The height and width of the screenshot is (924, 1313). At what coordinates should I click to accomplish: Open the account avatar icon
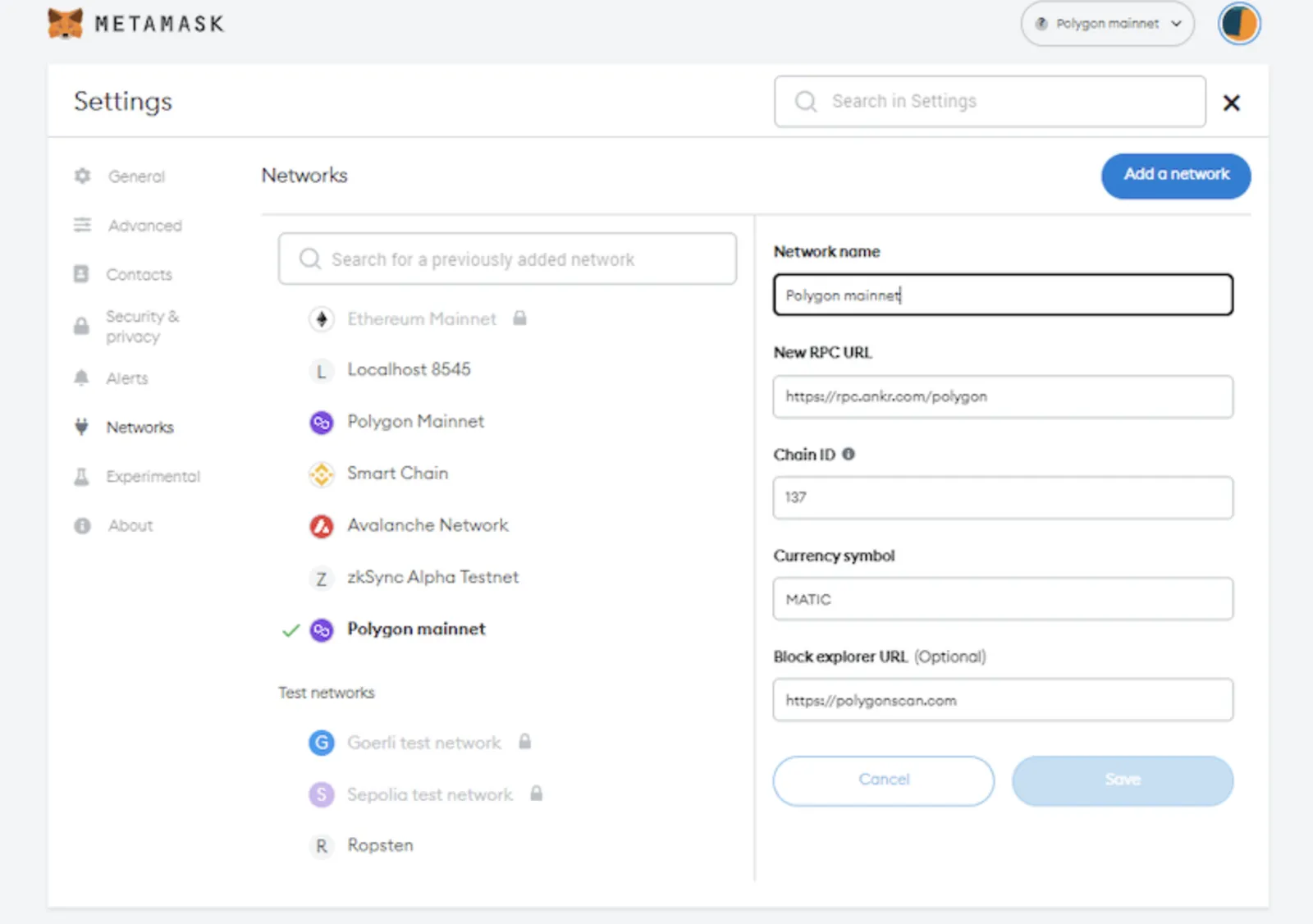point(1238,24)
